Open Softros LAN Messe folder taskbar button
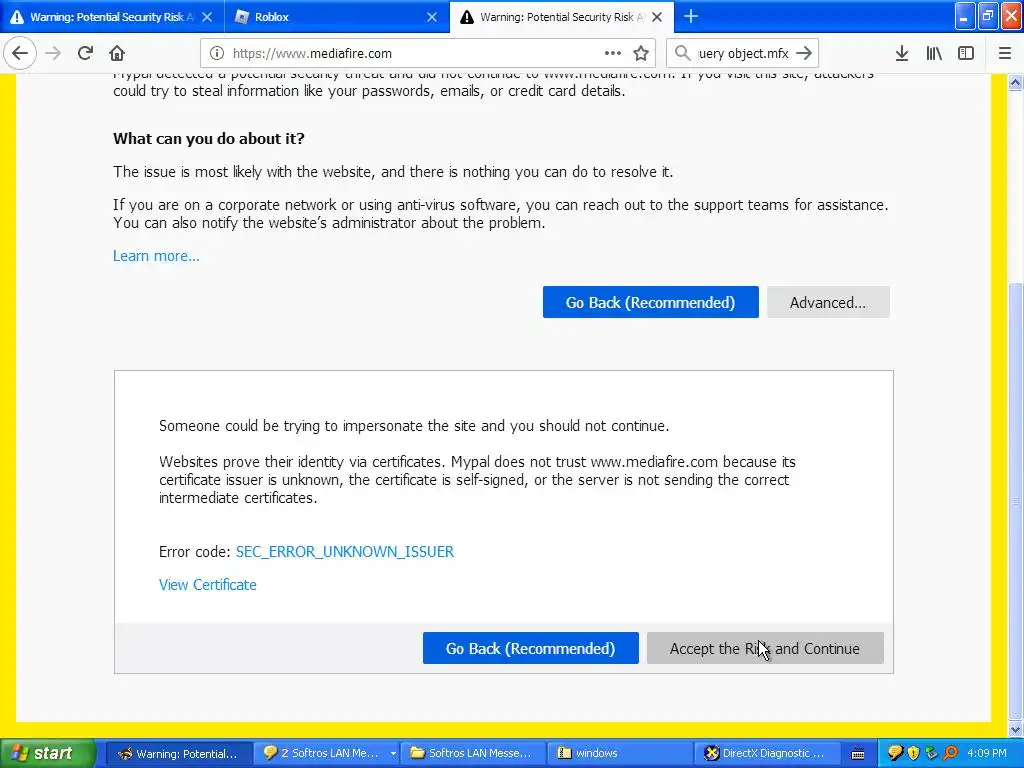Screen dimensions: 1024x768 (472, 754)
